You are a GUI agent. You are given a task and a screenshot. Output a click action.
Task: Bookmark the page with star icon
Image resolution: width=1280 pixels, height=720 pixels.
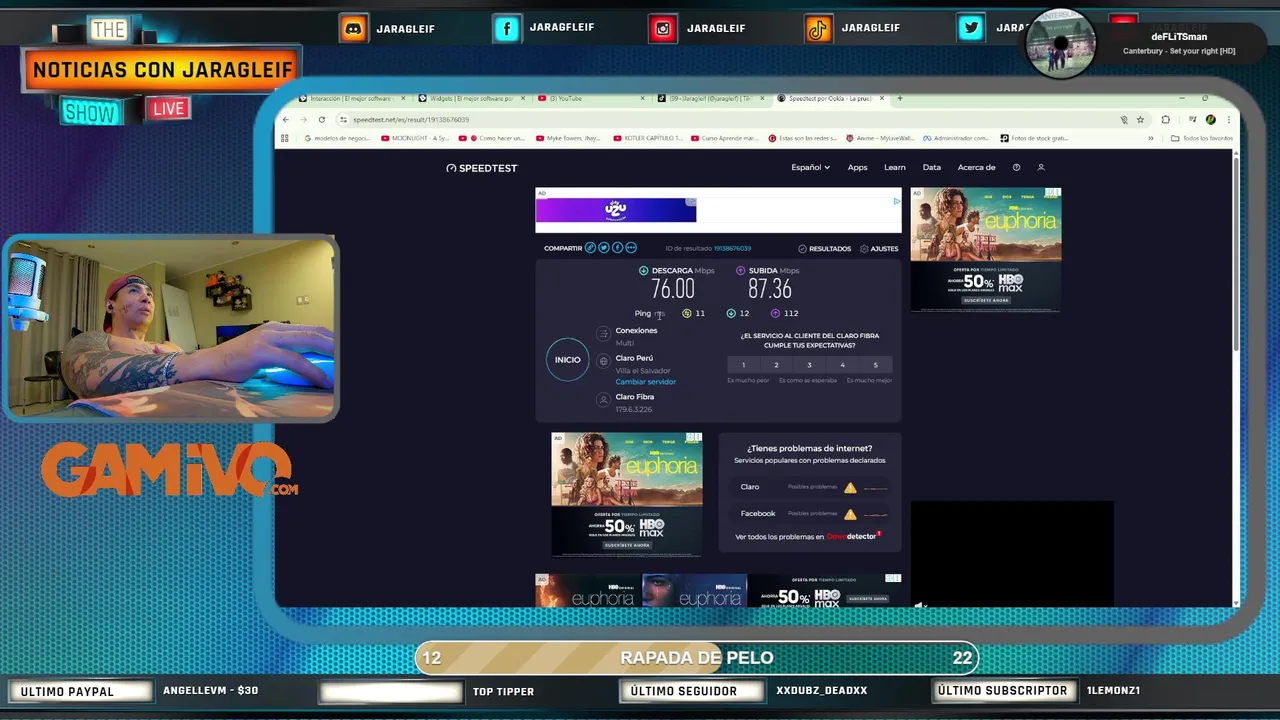1140,120
